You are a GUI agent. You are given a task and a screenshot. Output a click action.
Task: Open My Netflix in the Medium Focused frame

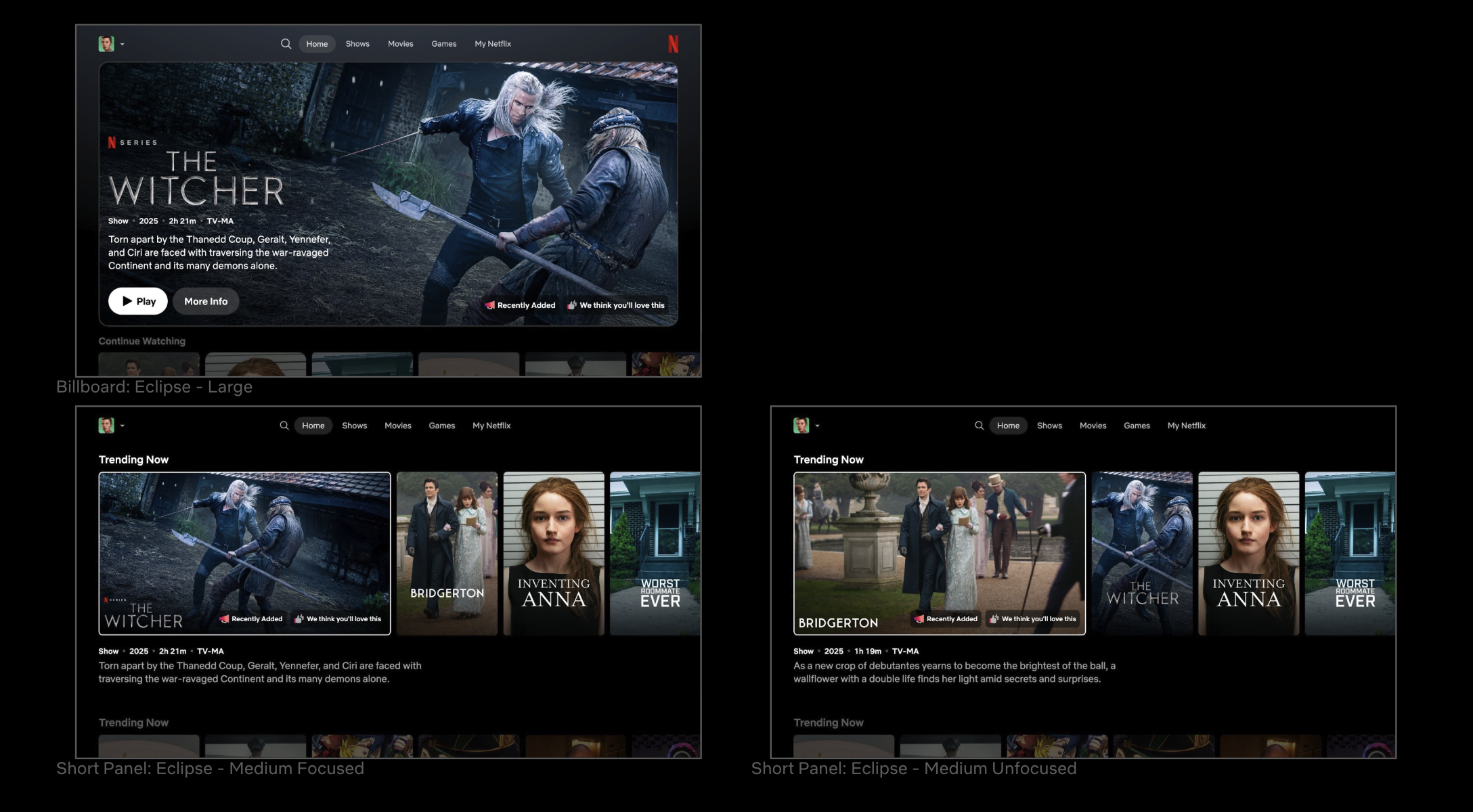(x=491, y=426)
